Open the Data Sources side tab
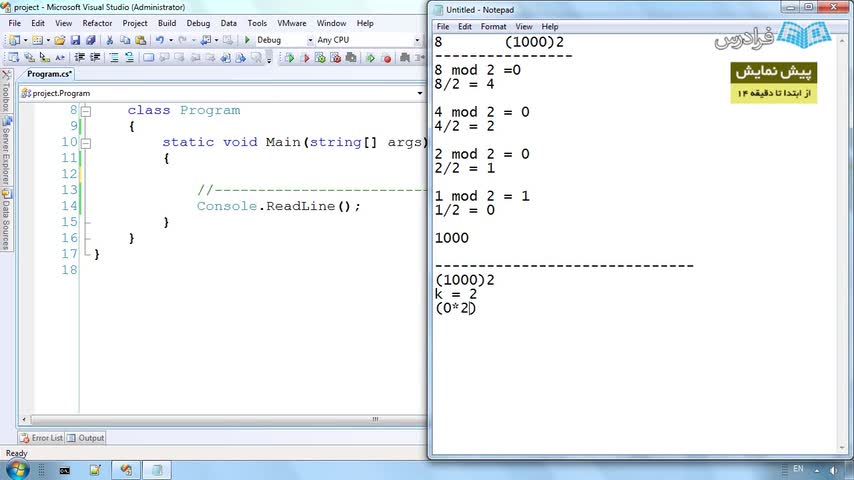Image resolution: width=854 pixels, height=480 pixels. pyautogui.click(x=6, y=220)
